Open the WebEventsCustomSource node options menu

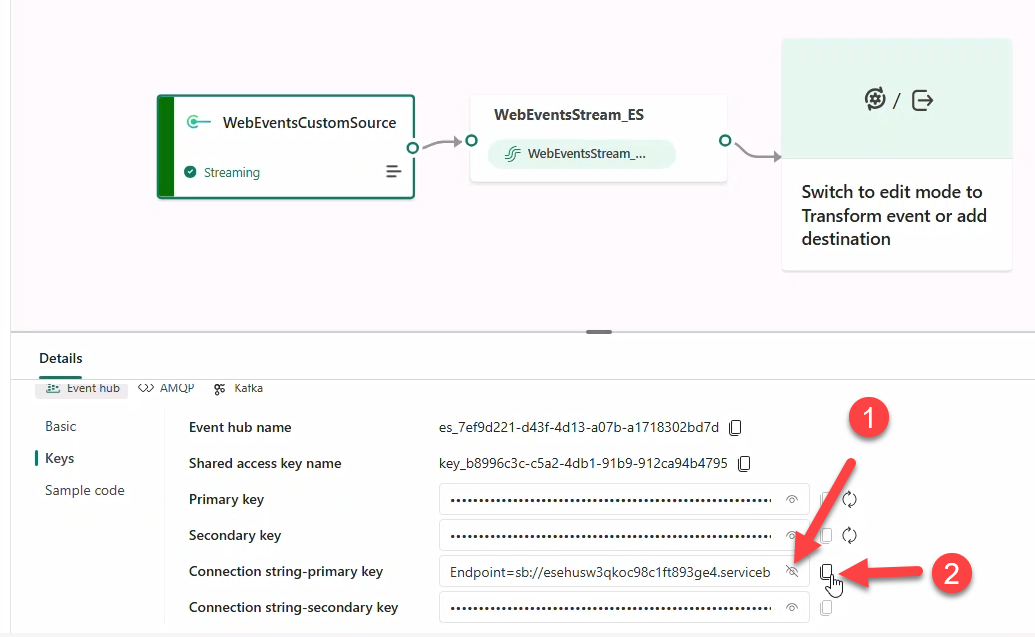(x=393, y=171)
